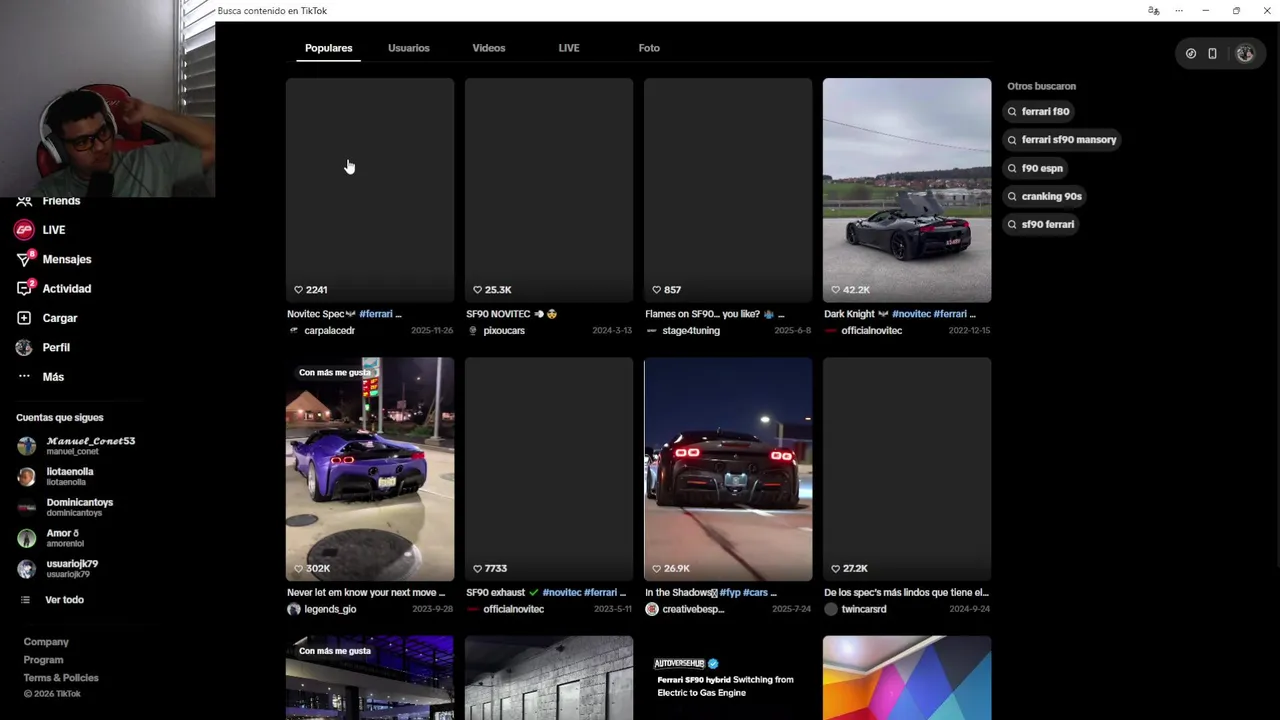This screenshot has height=720, width=1280.
Task: Open the profile avatar in the top-right pill
Action: (1245, 54)
